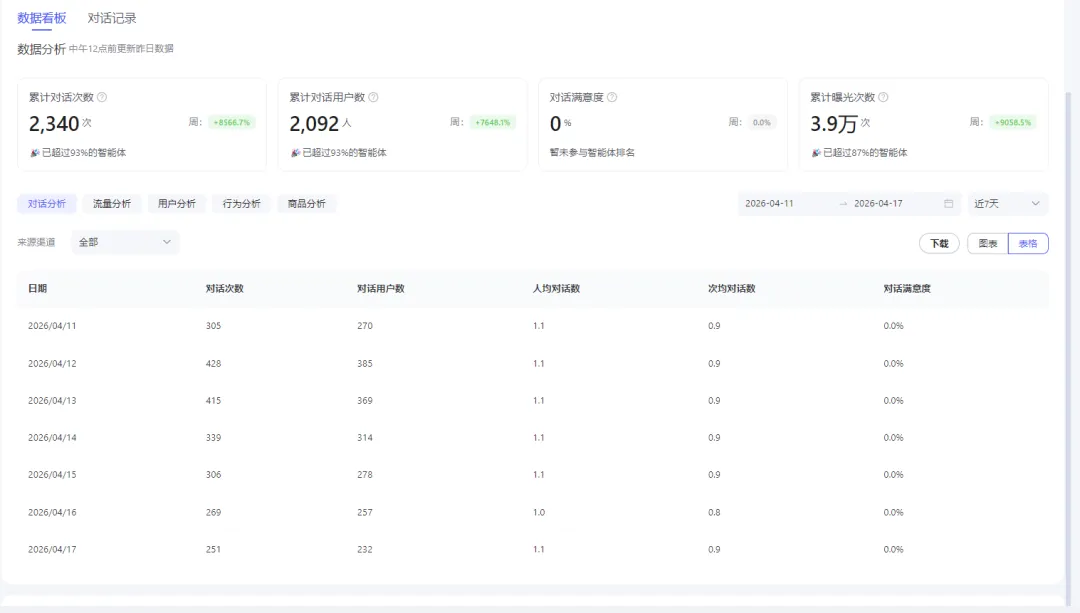
Task: Click help icon beside 累计对话次数
Action: pos(102,97)
